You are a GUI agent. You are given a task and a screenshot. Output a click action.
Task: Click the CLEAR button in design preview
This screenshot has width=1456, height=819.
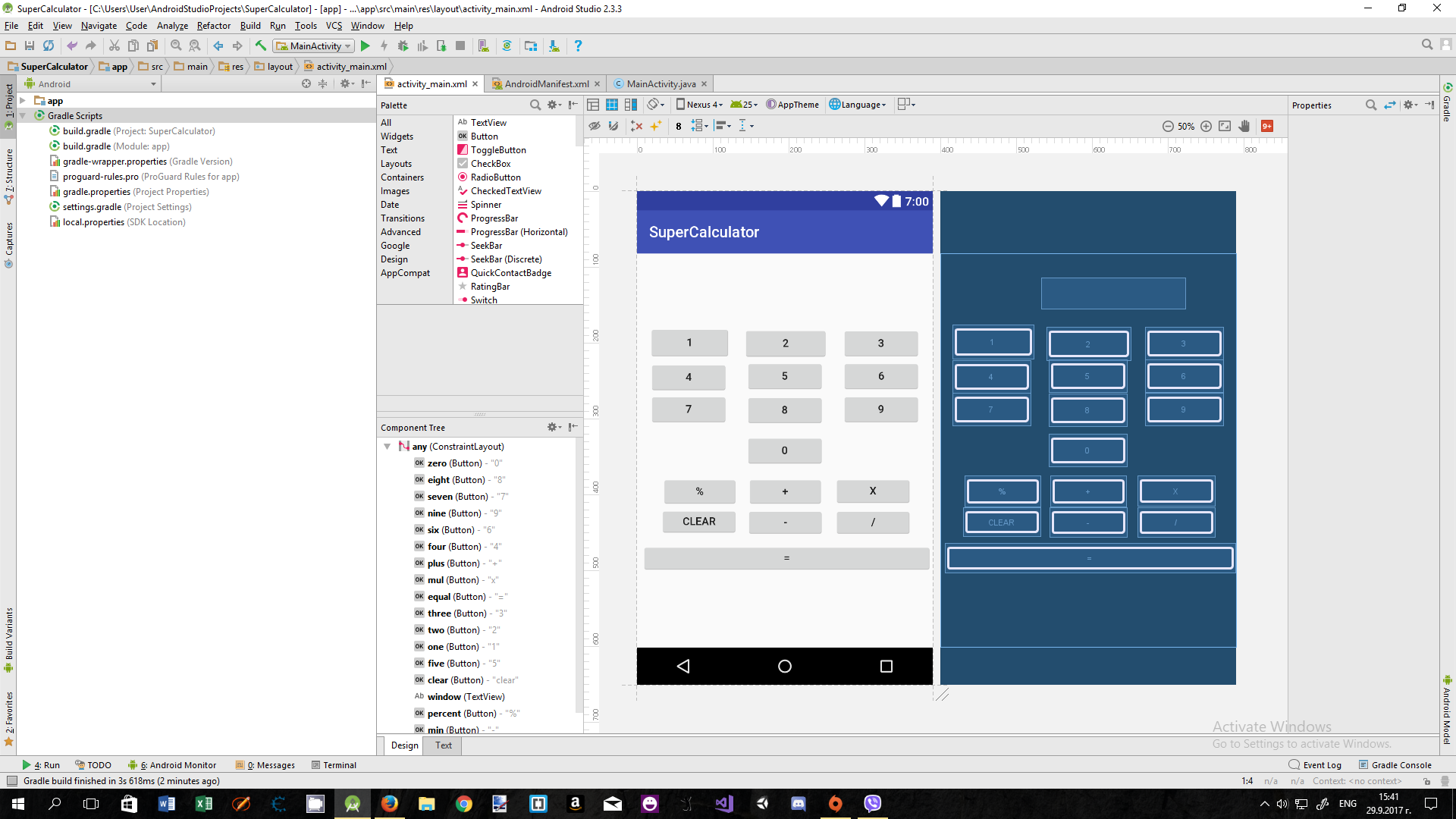coord(698,522)
